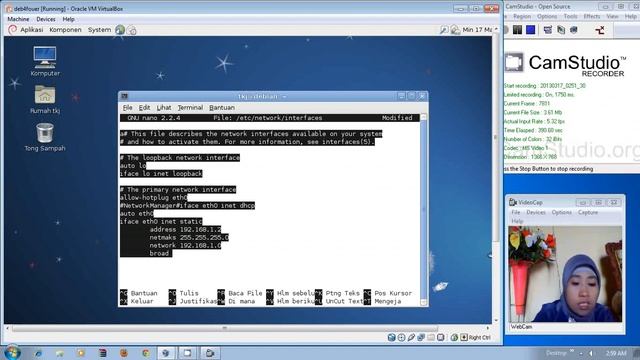Open CamStudio Options menu
The height and width of the screenshot is (360, 640).
point(547,16)
